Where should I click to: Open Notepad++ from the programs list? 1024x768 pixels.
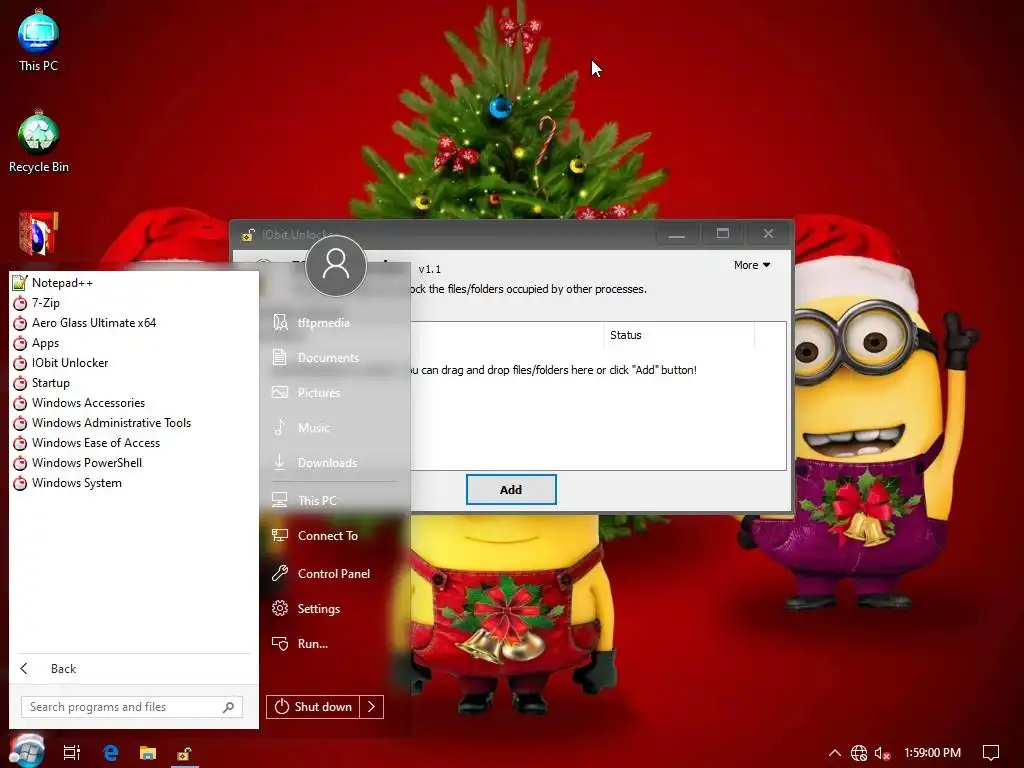pos(62,283)
